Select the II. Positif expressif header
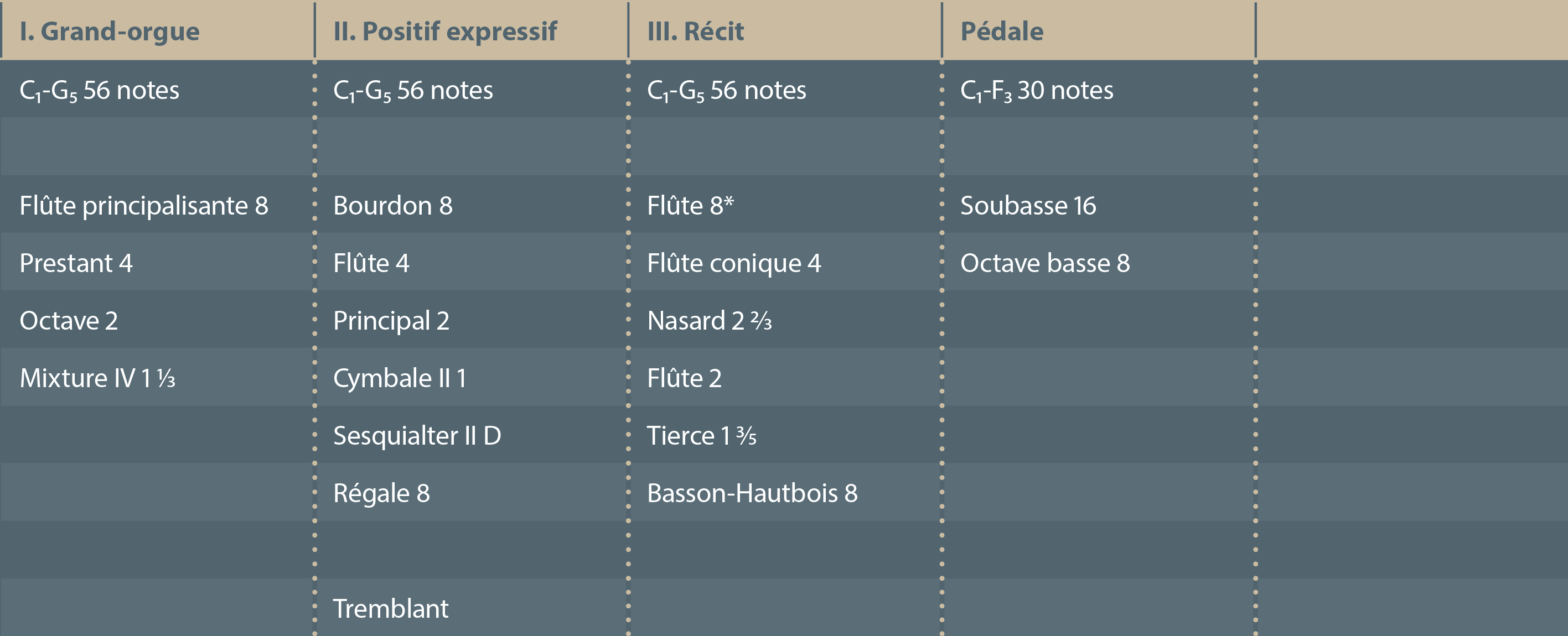1568x636 pixels. pos(445,32)
